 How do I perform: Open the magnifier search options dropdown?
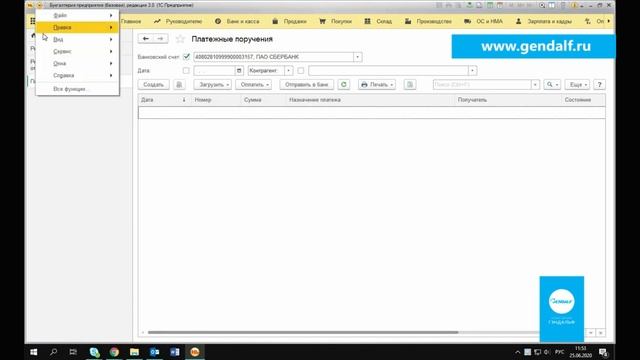click(552, 84)
